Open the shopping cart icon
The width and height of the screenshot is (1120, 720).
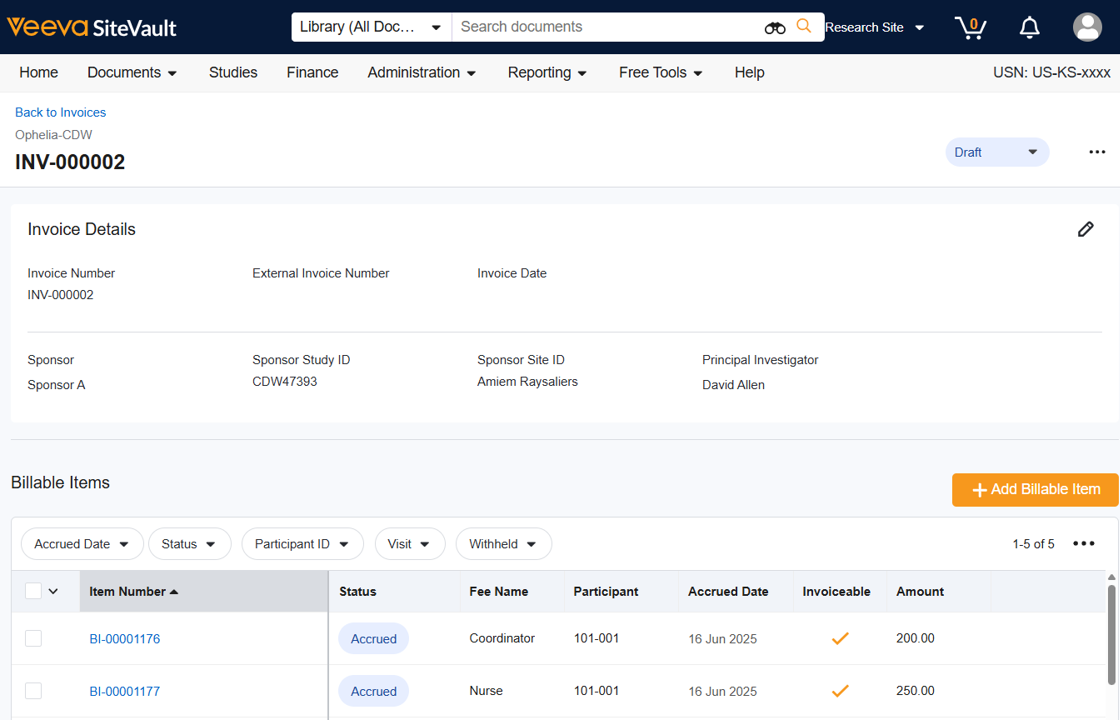click(969, 28)
